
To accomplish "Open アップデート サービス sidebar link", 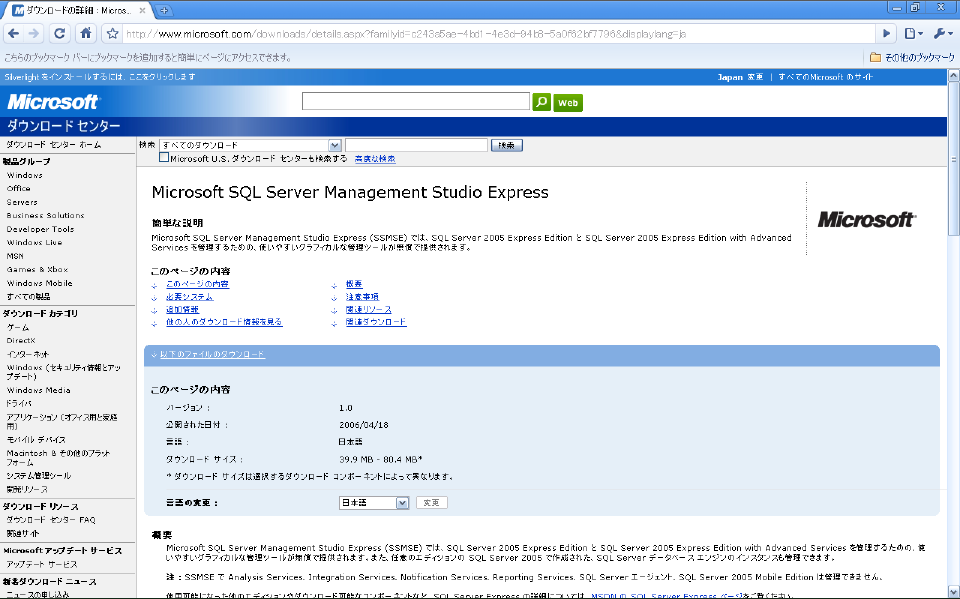I will [42, 565].
